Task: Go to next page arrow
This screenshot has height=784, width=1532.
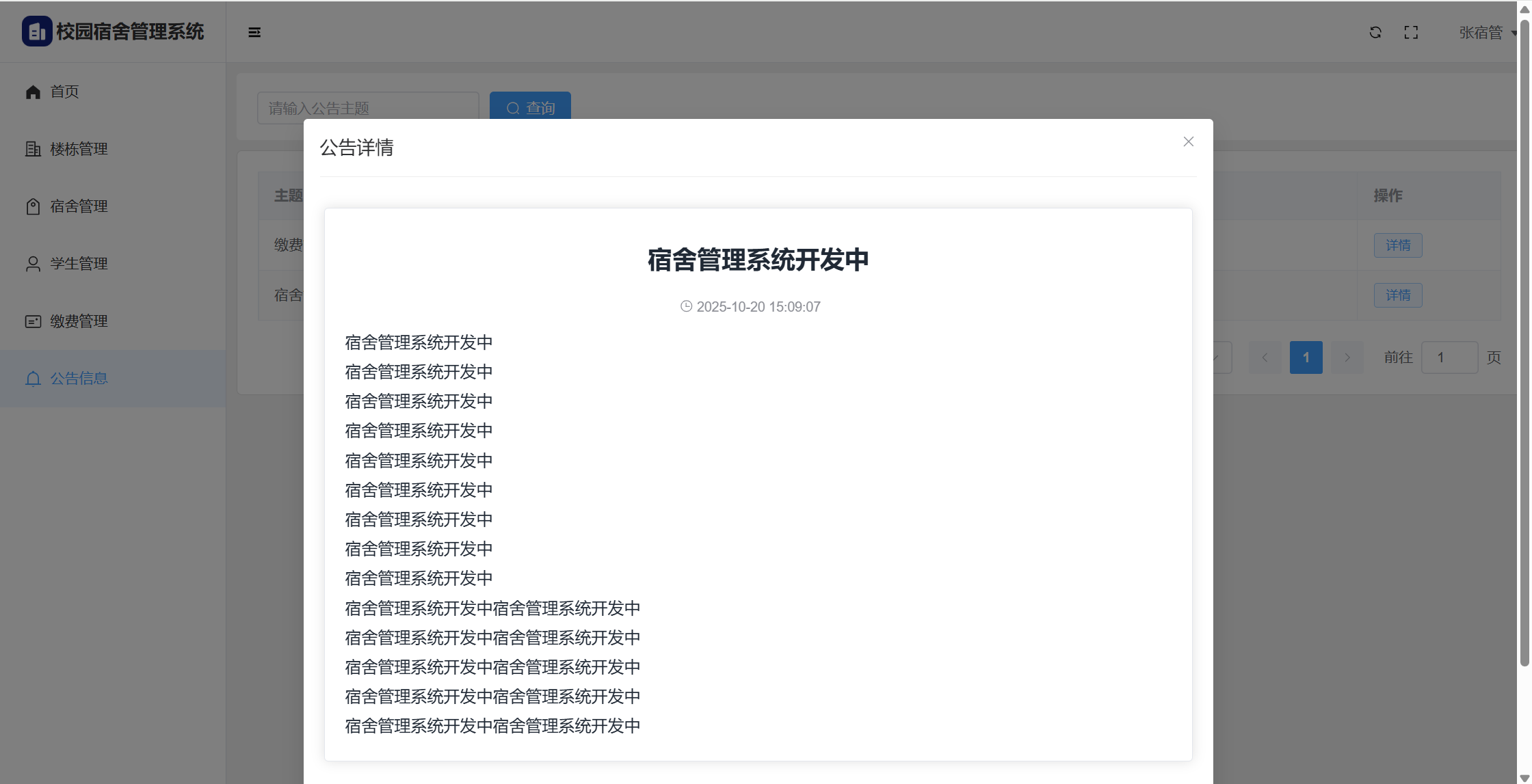Action: (1347, 357)
